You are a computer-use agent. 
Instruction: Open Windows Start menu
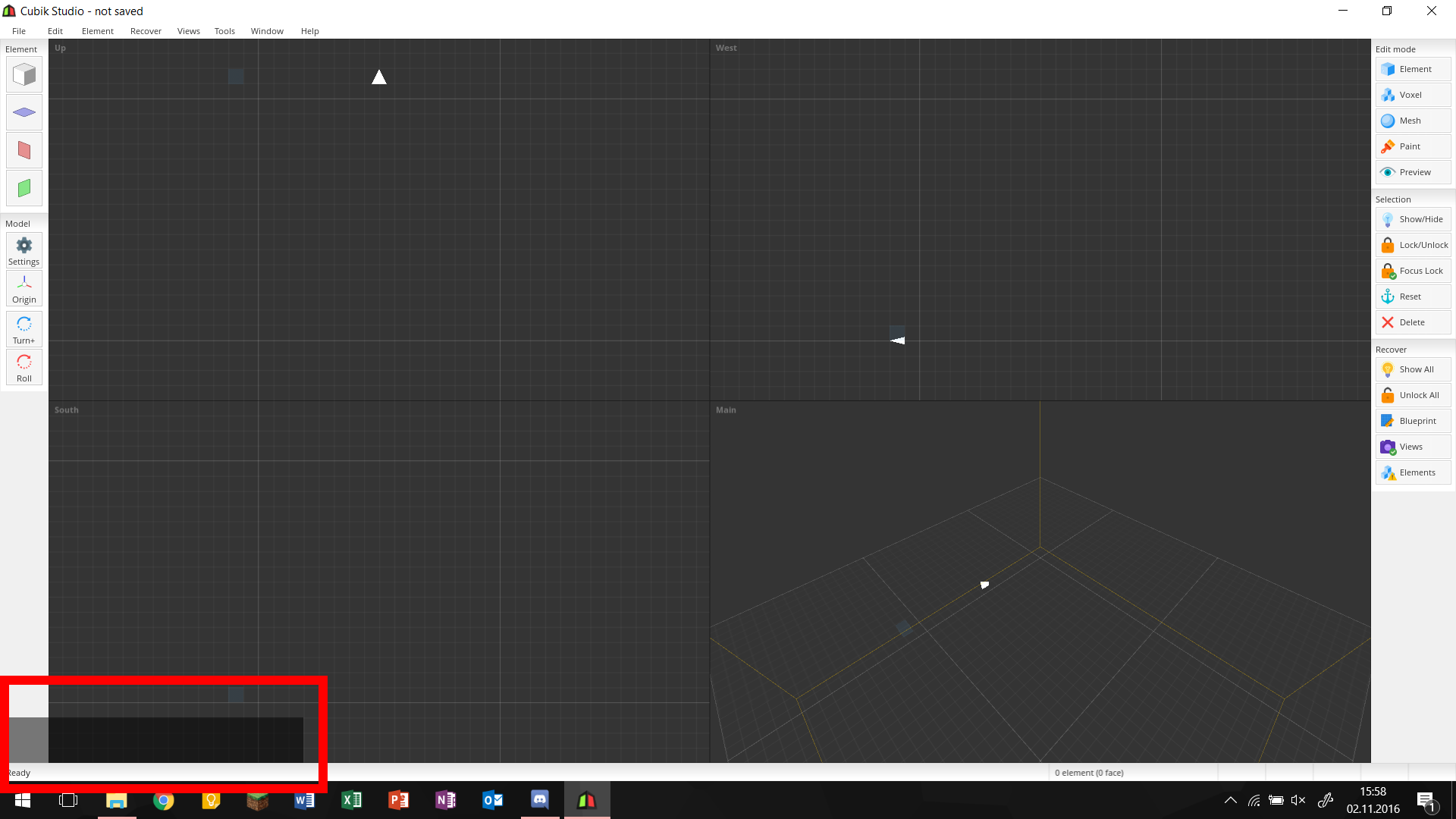click(23, 800)
